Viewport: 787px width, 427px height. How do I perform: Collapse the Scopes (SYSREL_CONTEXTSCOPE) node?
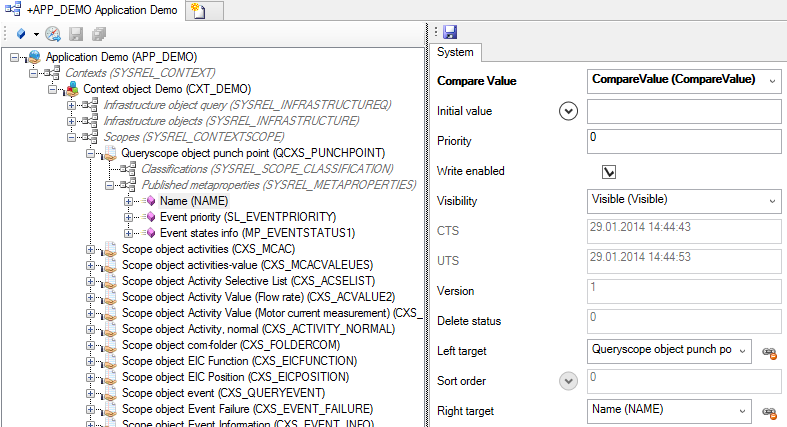pyautogui.click(x=71, y=137)
